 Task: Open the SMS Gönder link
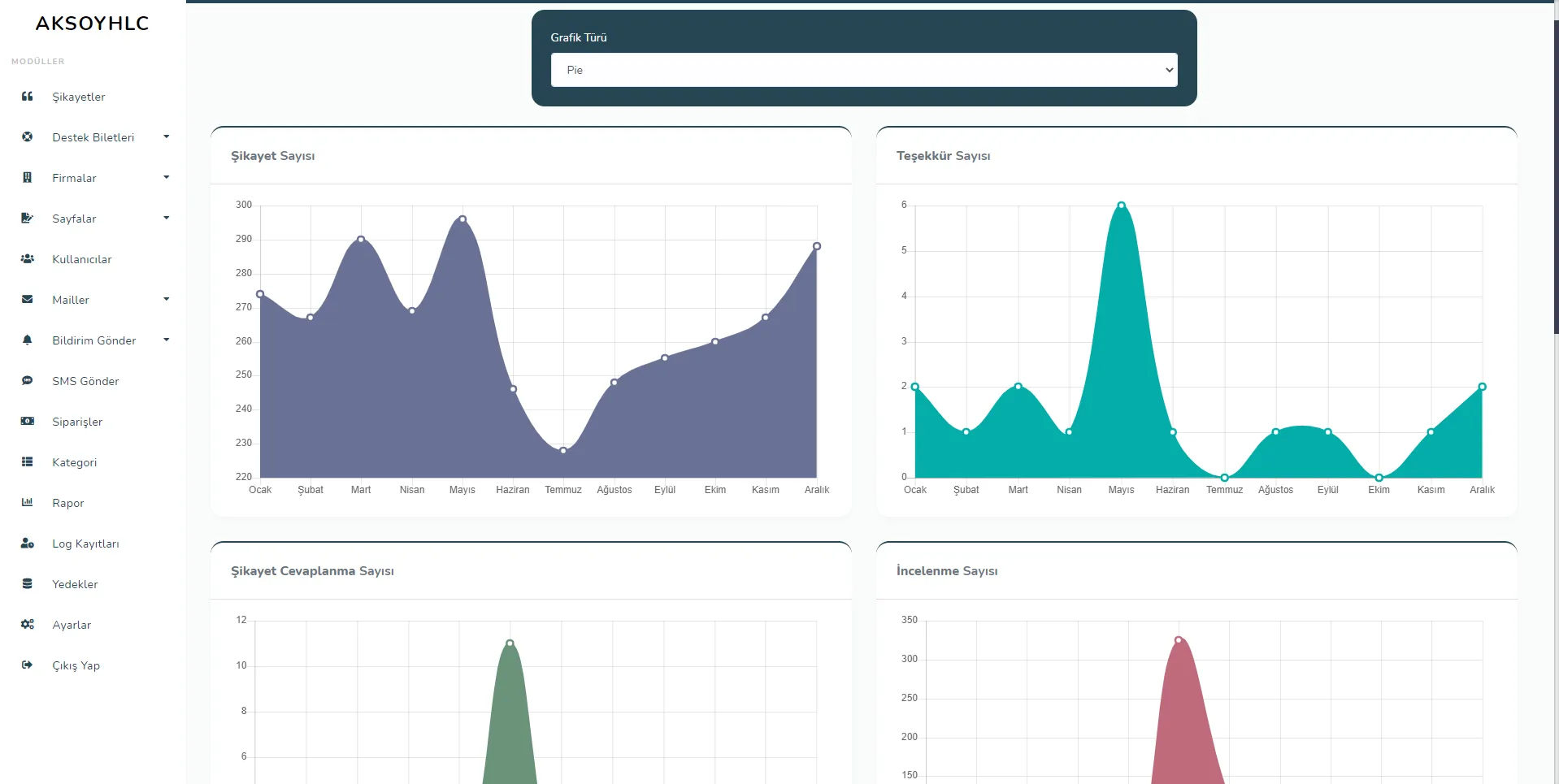pos(85,381)
